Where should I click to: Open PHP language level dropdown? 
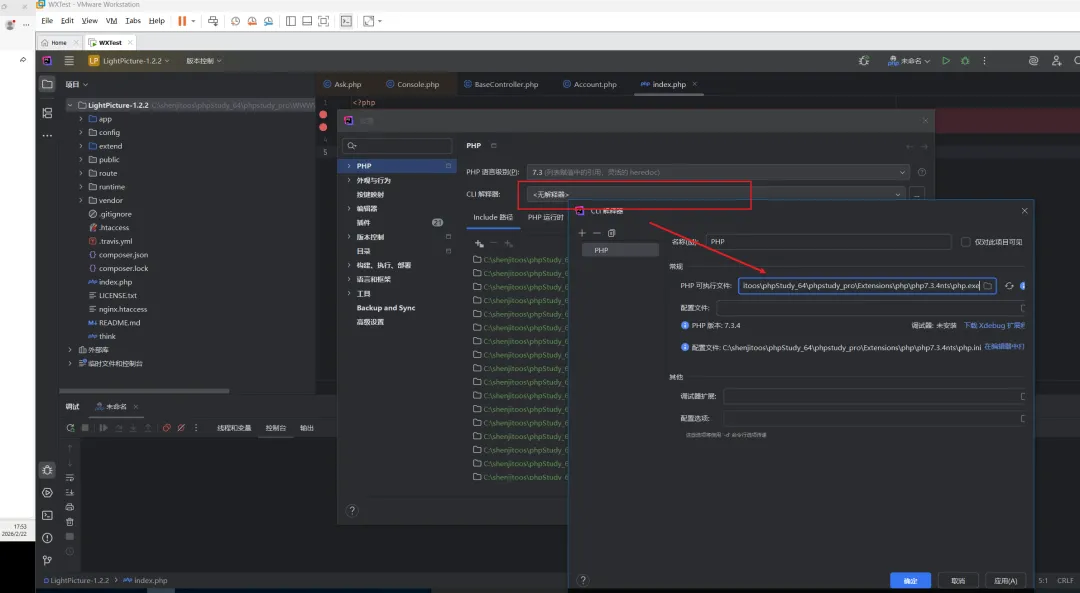pos(718,172)
